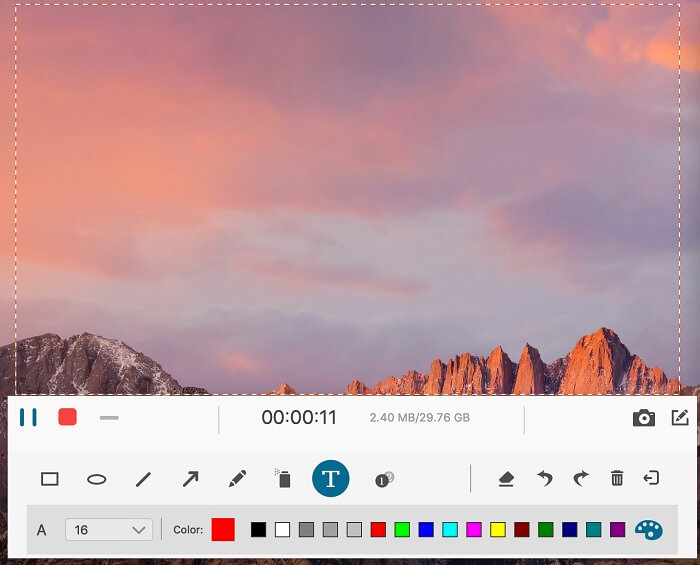Select the Eraser tool
Screen dimensions: 700x565
[x=506, y=479]
